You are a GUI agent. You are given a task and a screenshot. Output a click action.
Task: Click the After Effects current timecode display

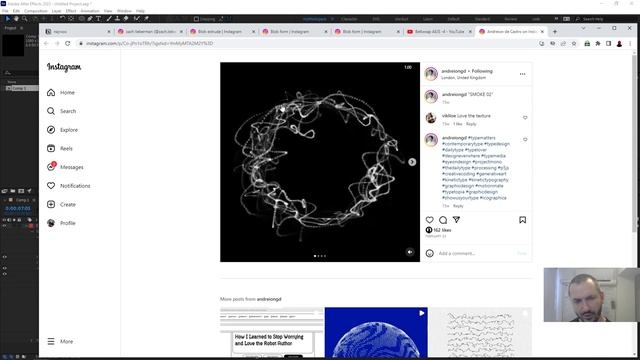(18, 209)
